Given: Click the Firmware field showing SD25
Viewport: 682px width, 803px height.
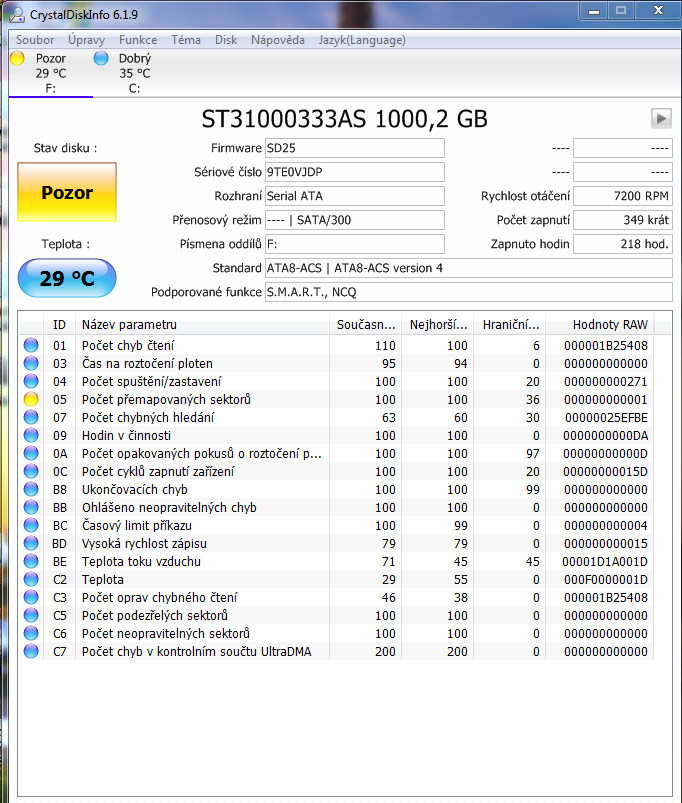Looking at the screenshot, I should (x=354, y=148).
